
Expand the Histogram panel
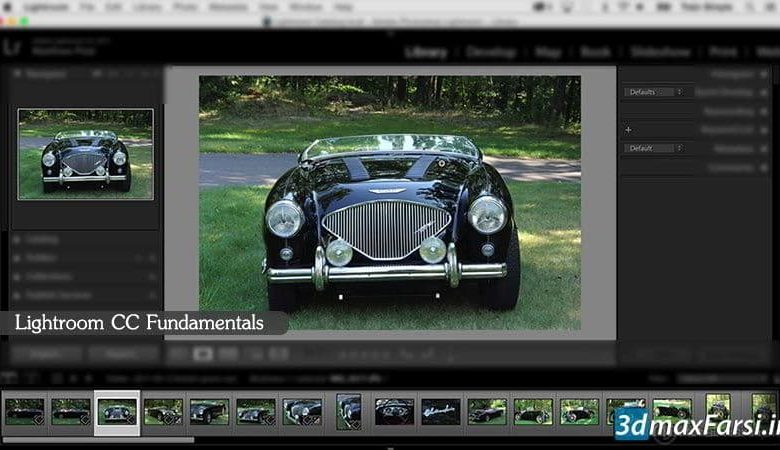tap(764, 74)
